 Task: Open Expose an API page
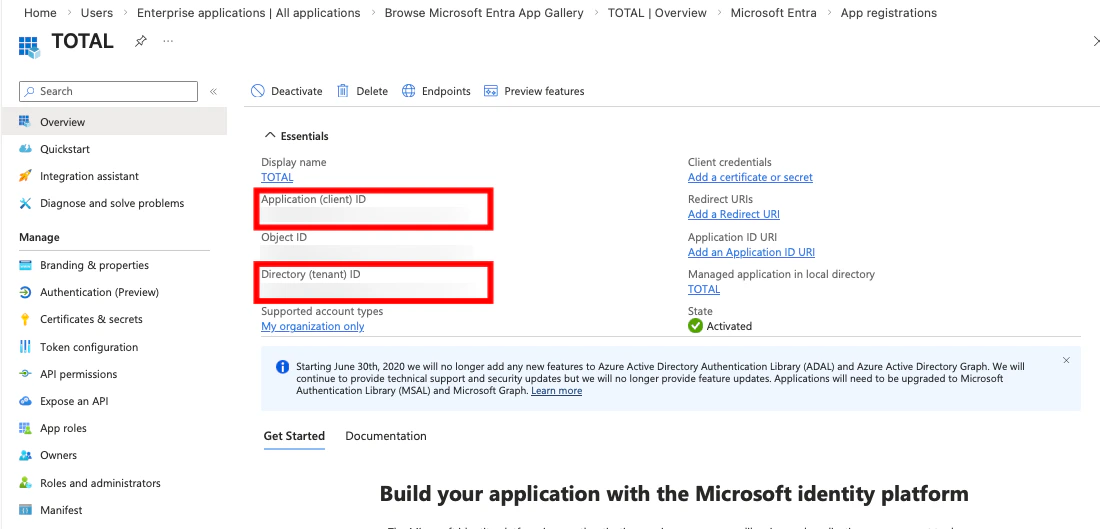pyautogui.click(x=74, y=401)
